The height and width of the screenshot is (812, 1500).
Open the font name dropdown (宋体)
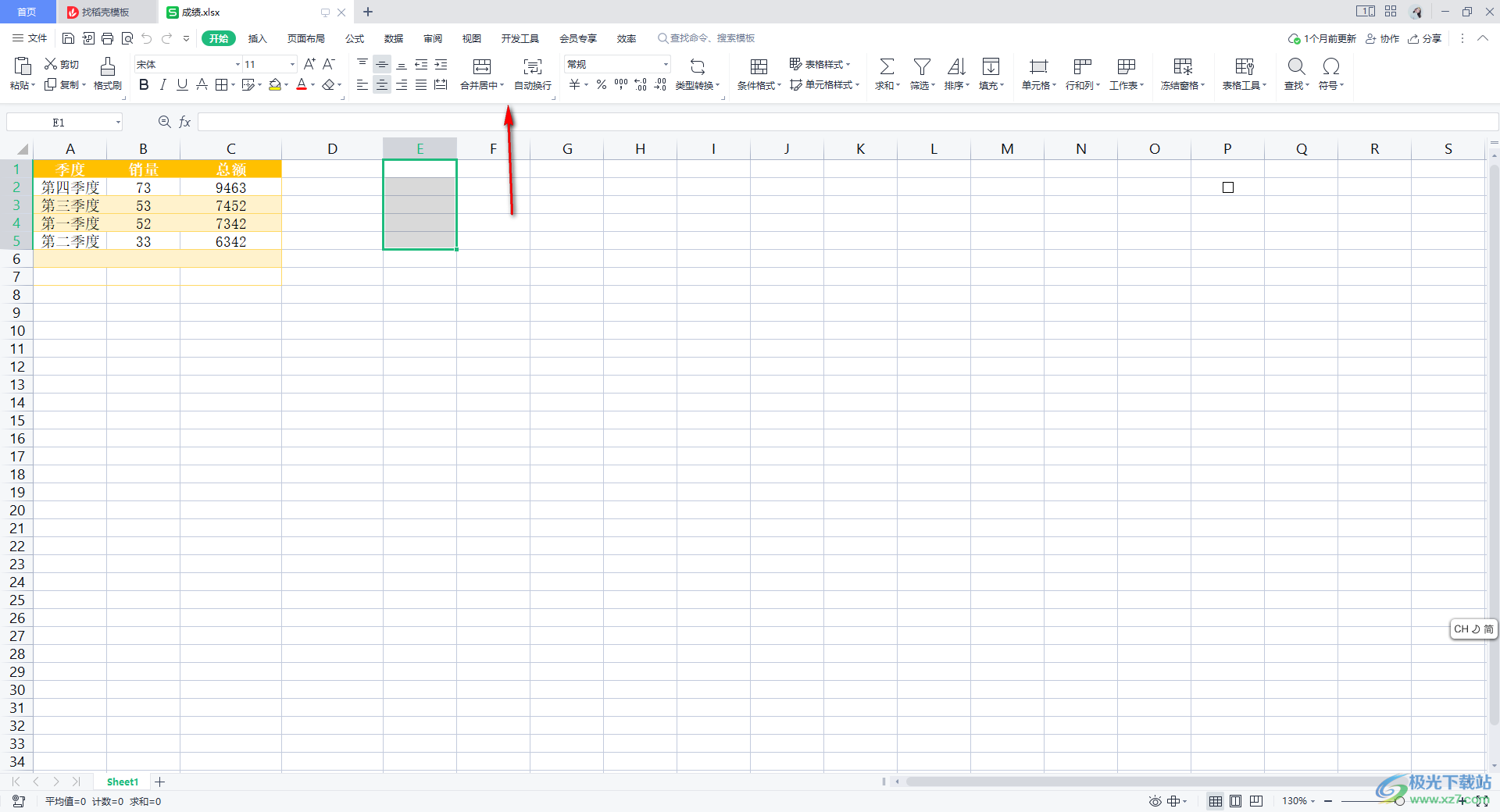point(237,64)
